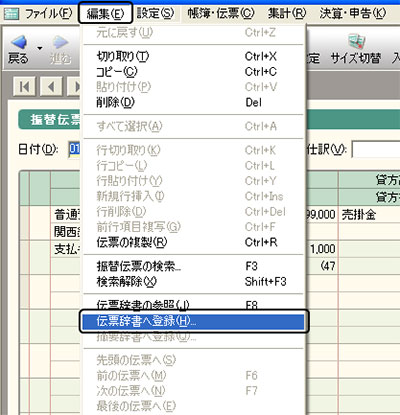Open the 帳簿・伝票(C) menu
Image resolution: width=400 pixels, height=415 pixels.
(221, 14)
